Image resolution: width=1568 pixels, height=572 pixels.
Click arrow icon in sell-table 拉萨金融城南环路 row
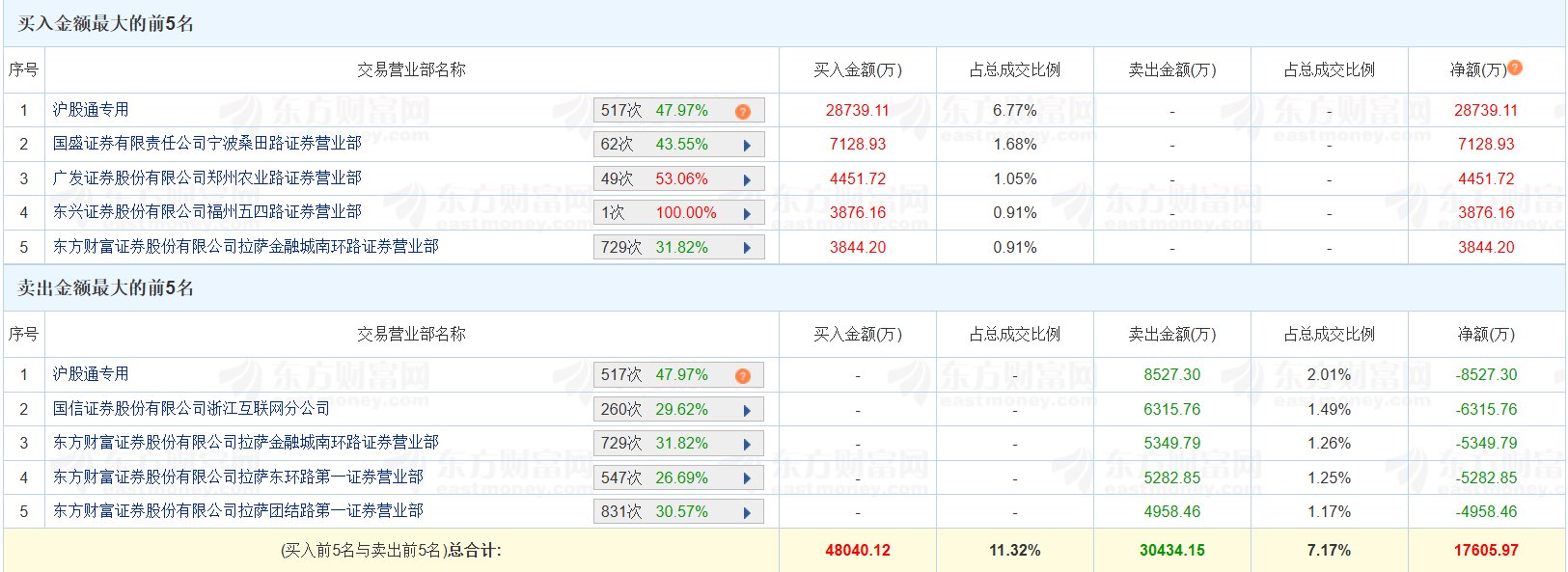[x=747, y=445]
